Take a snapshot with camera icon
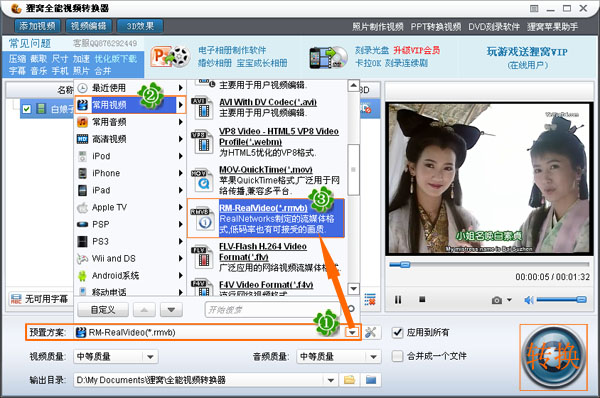Viewport: 600px width, 398px height. point(497,300)
